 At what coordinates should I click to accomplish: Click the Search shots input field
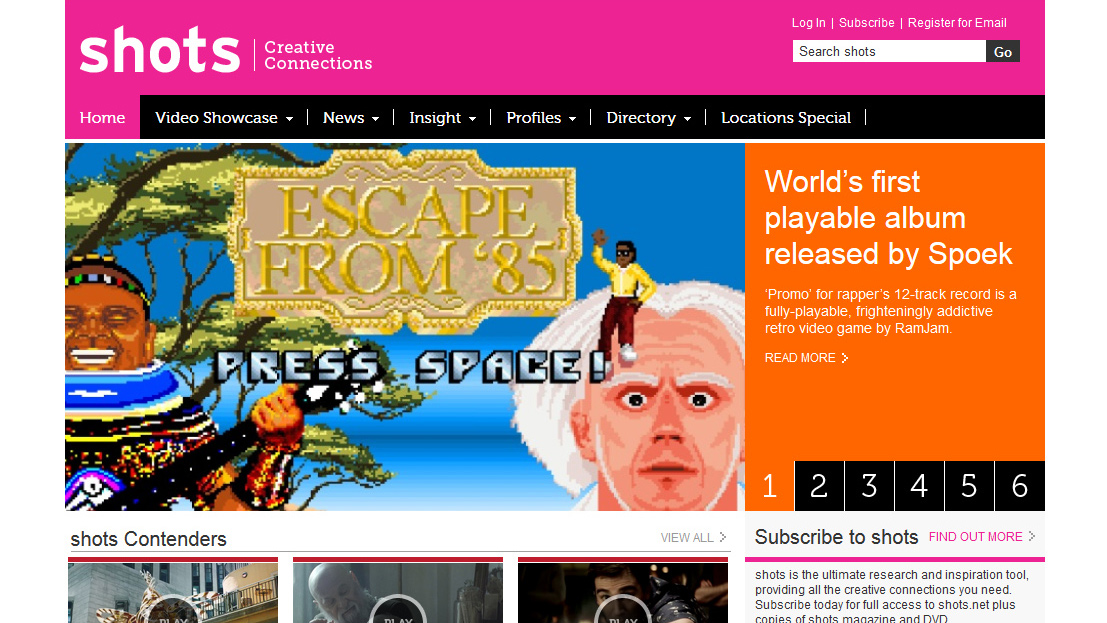[889, 52]
